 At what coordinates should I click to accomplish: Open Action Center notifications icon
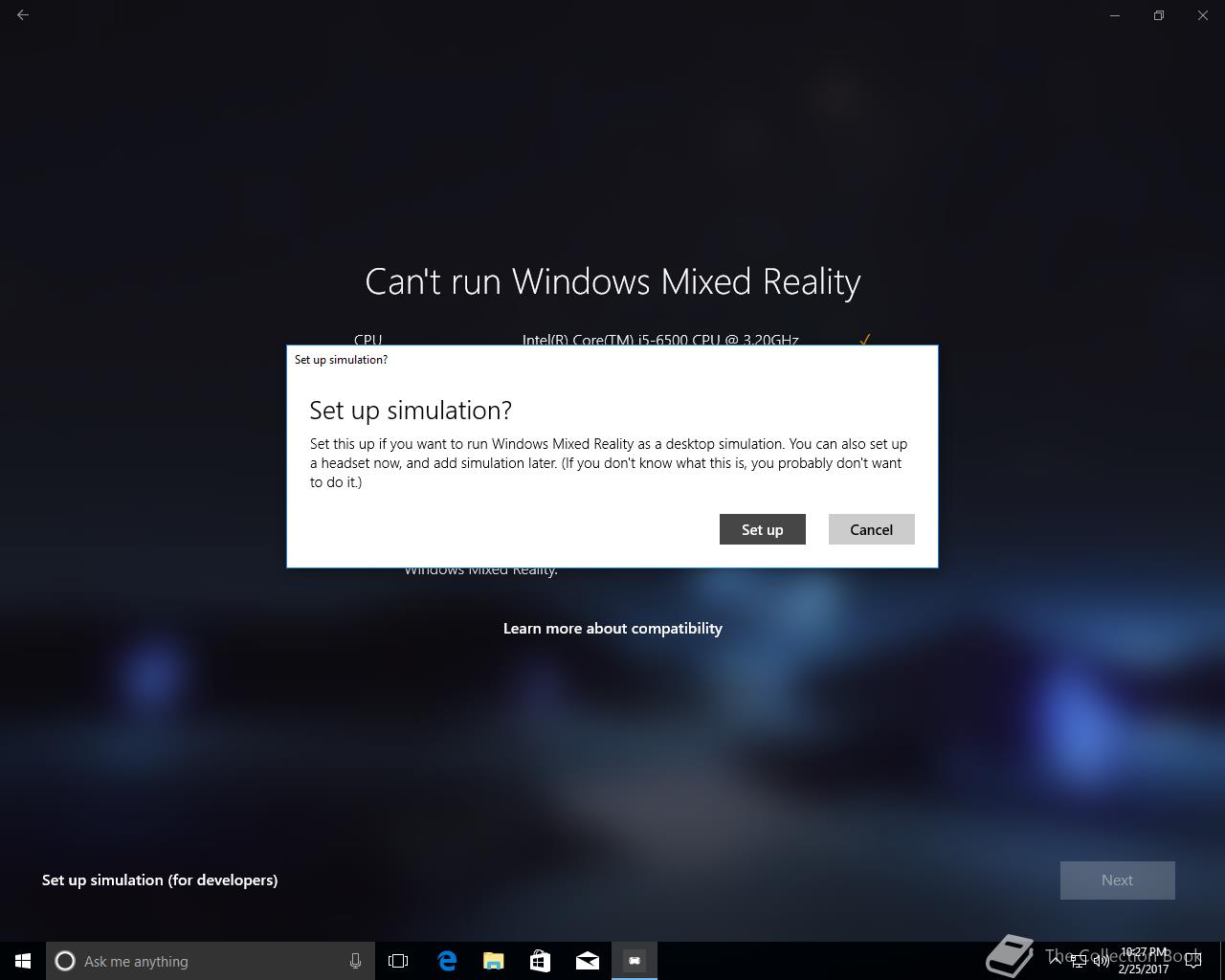point(1193,961)
